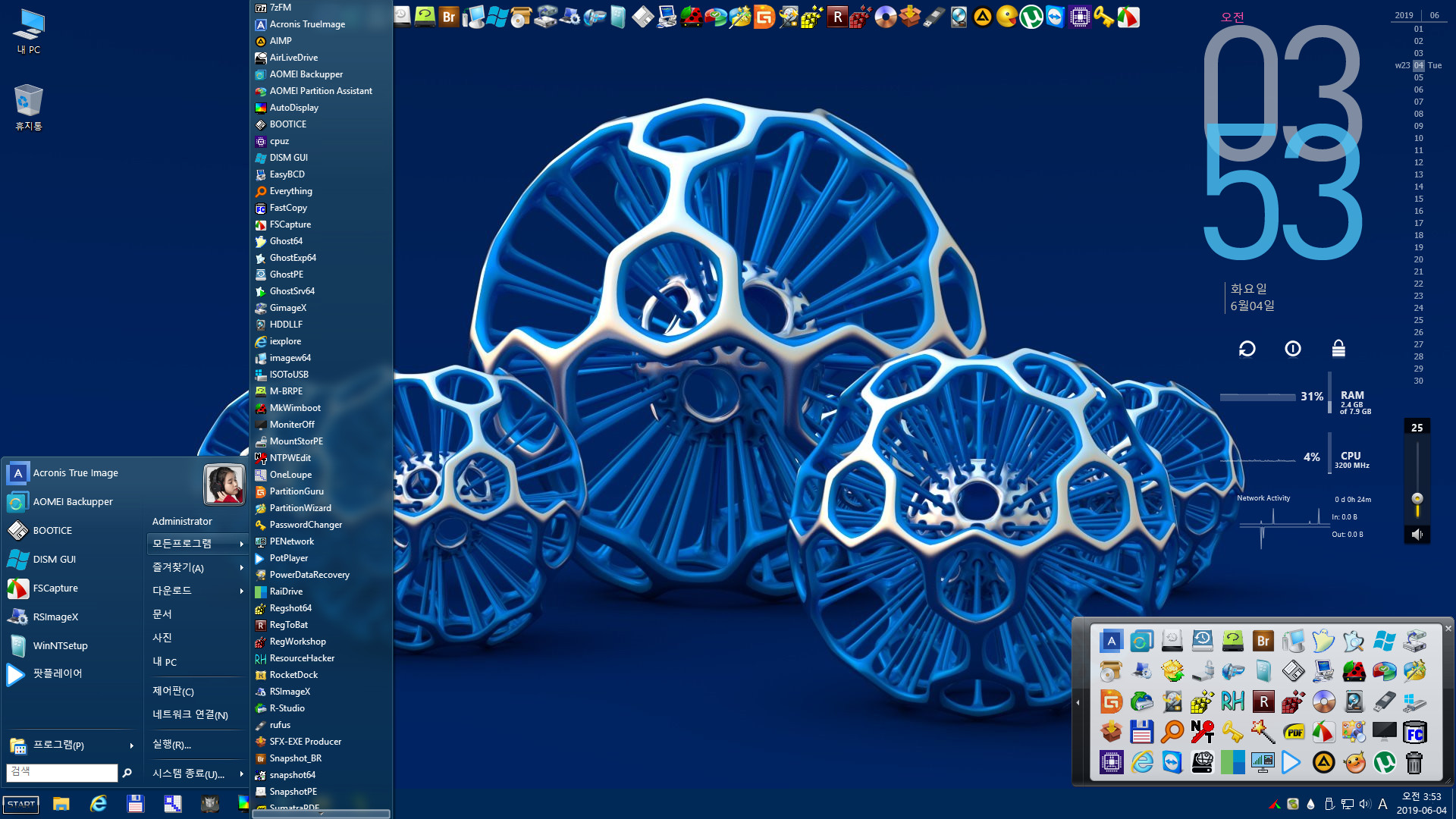
Task: Open AOMEI Partition Assistant in programs list
Action: click(x=321, y=91)
